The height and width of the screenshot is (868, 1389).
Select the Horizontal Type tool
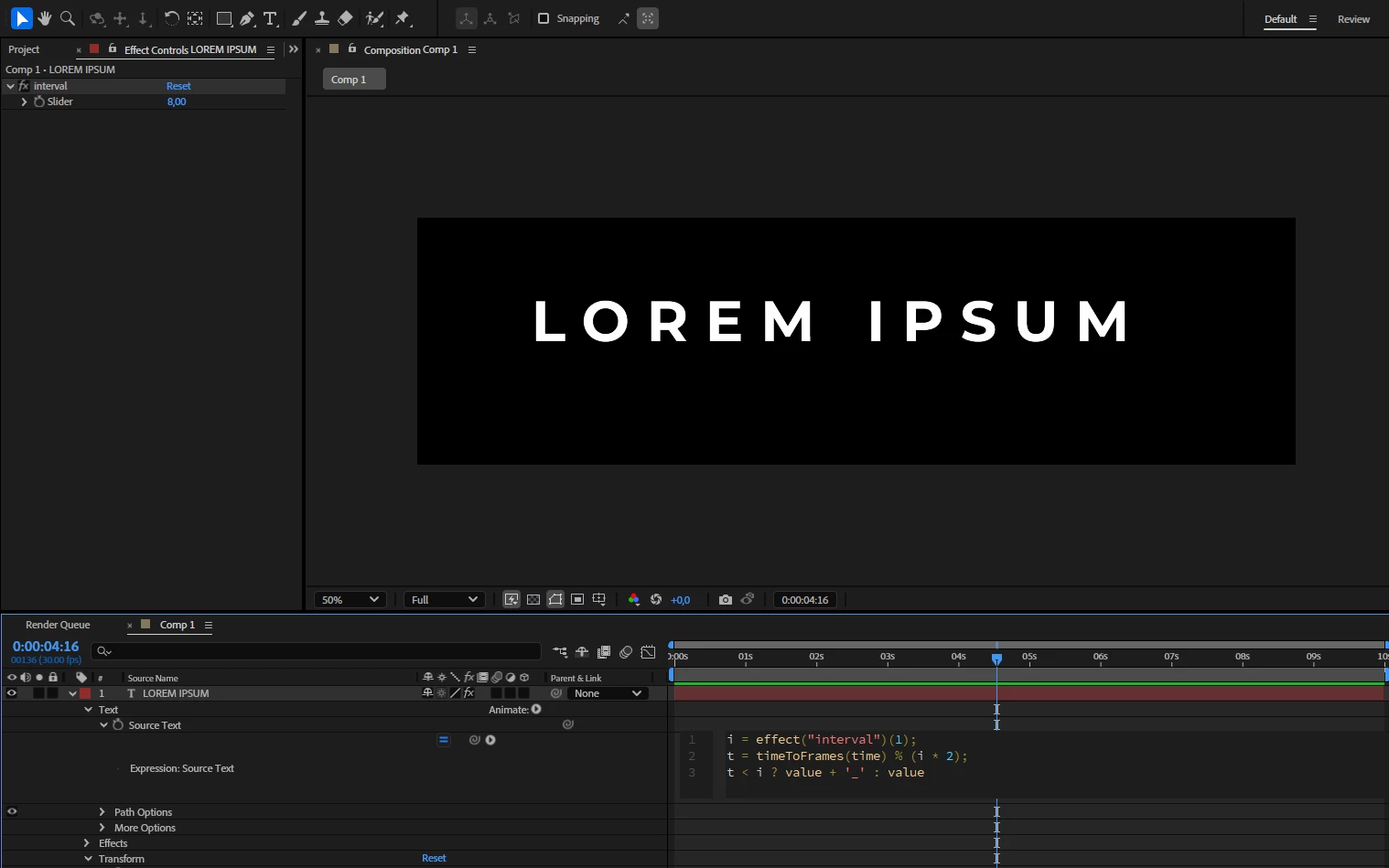[270, 18]
